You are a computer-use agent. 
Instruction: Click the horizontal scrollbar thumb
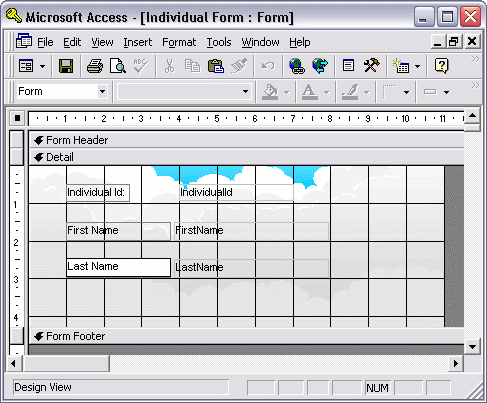click(66, 363)
